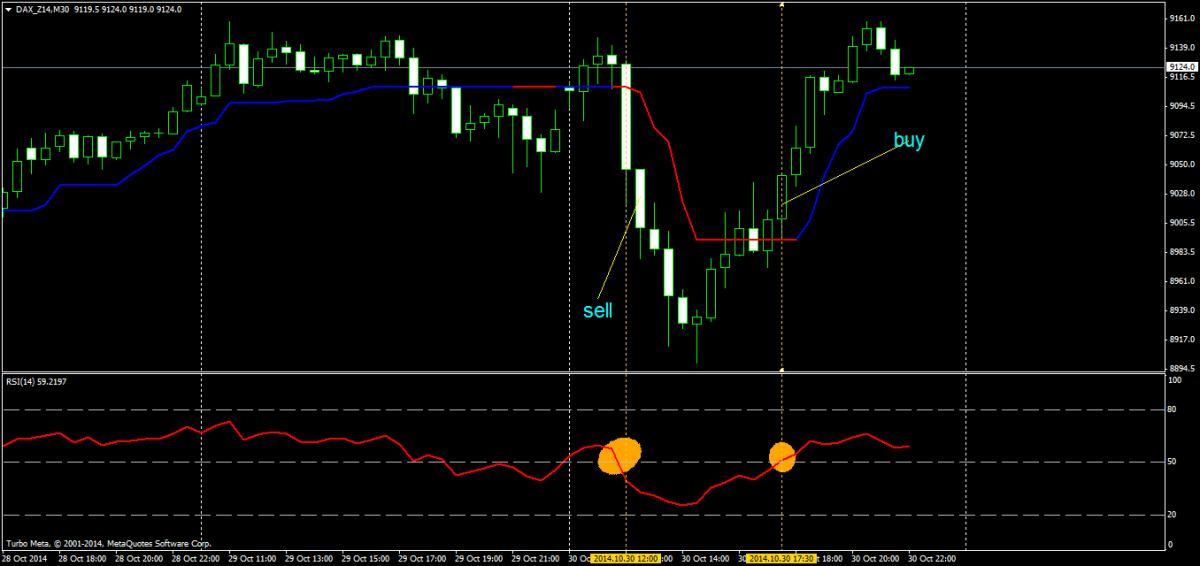Click the RSI 50 level on scale
Screen dimensions: 1200x566
tap(1174, 463)
